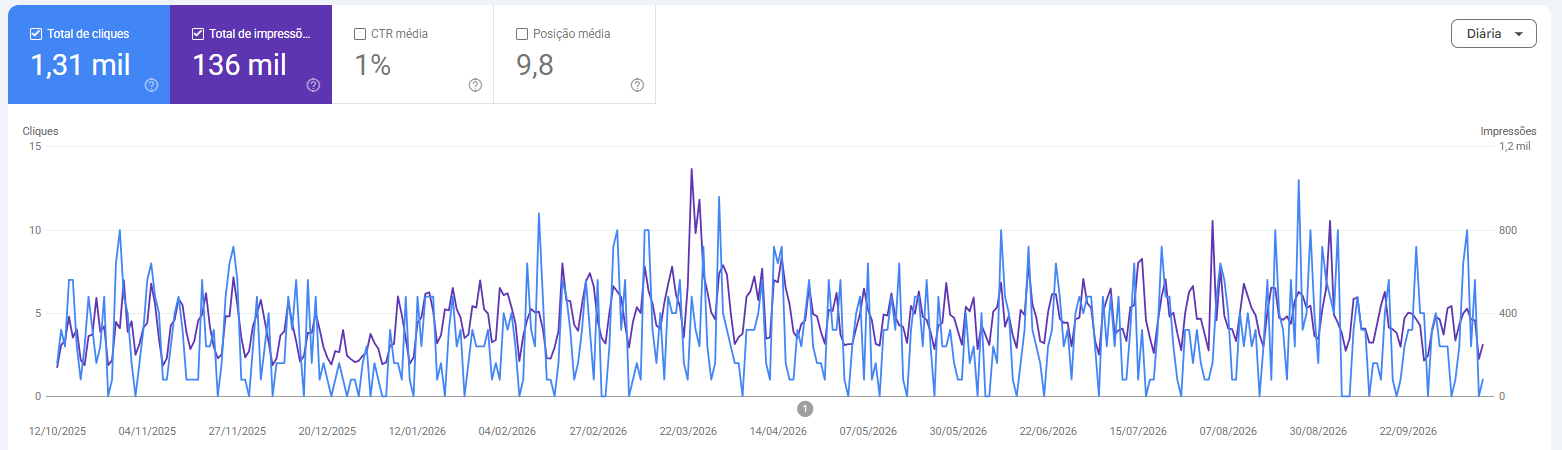Screen dimensions: 1562x450
Task: Click the Impressões axis label
Action: (x=1508, y=131)
